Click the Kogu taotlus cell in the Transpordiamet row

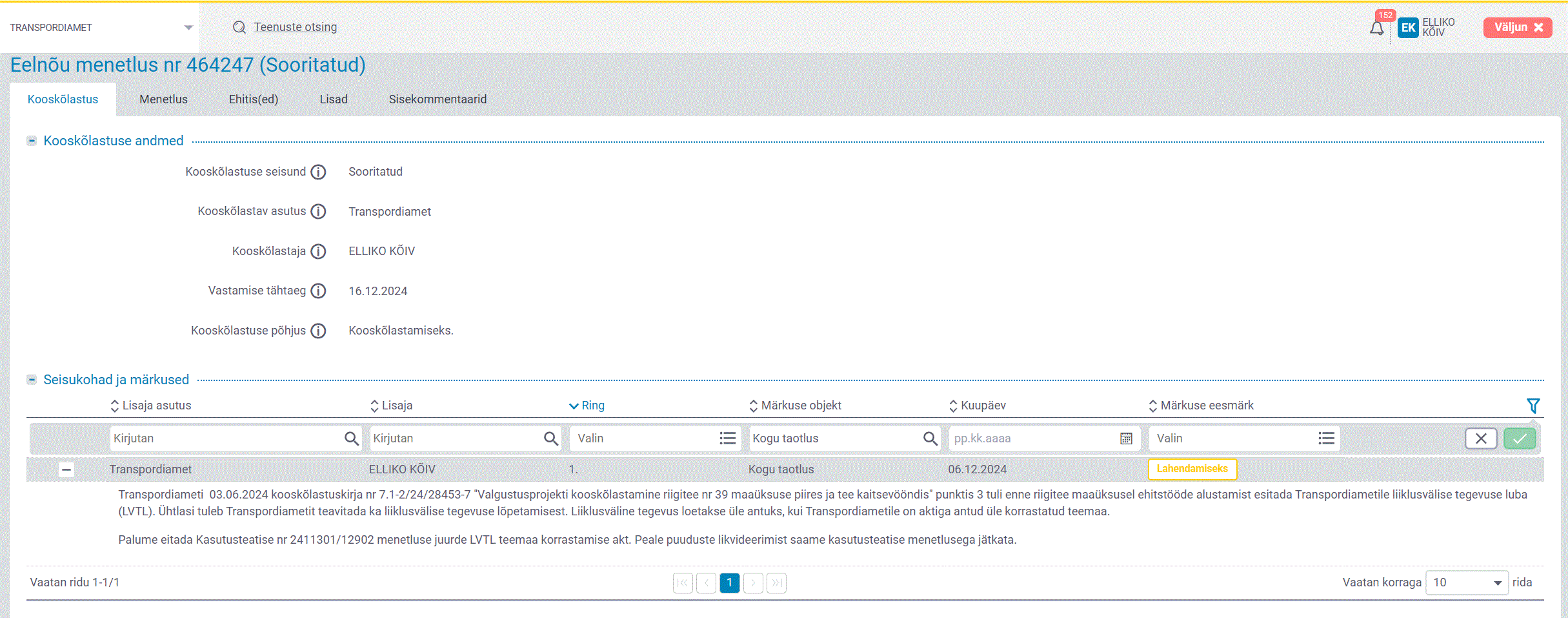pos(781,469)
